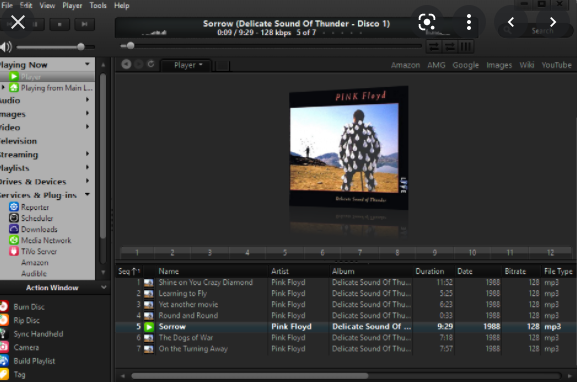Click the Delicate Sound of Thunder cover
Screen dimensions: 577x382
pos(348,148)
